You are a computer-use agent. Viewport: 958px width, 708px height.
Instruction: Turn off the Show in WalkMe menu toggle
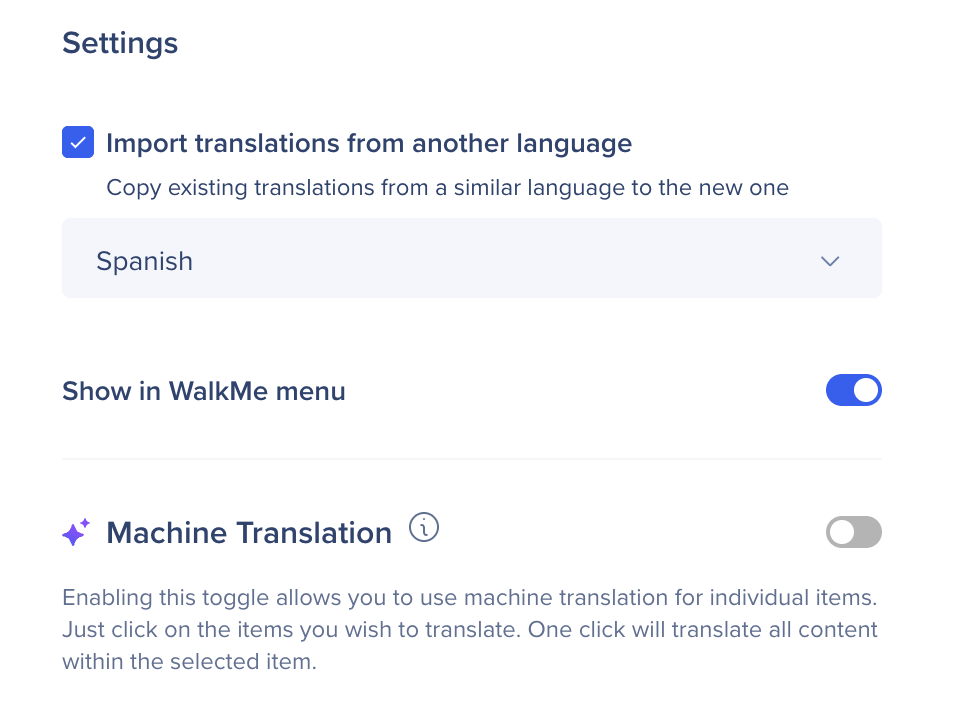point(853,390)
